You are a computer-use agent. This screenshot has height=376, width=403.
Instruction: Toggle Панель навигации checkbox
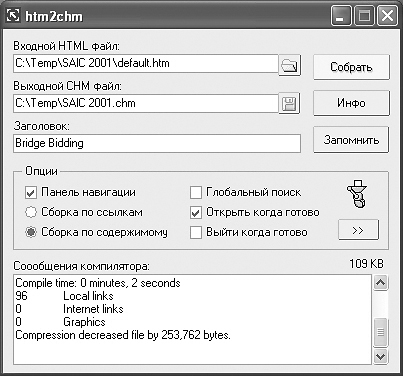tap(31, 193)
